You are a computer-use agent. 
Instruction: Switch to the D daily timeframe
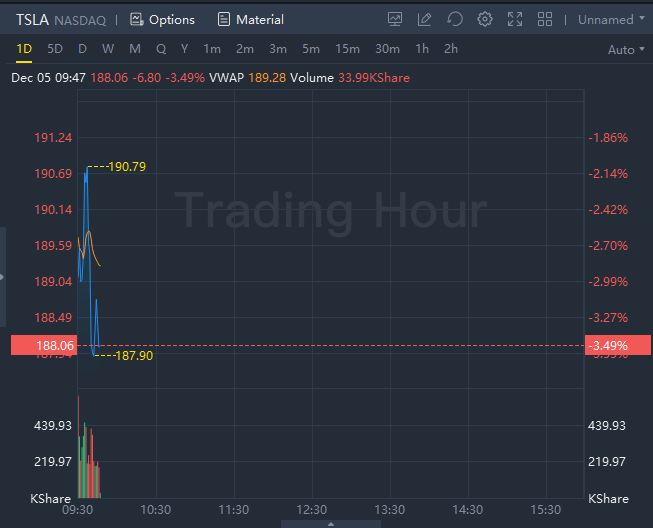tap(82, 49)
